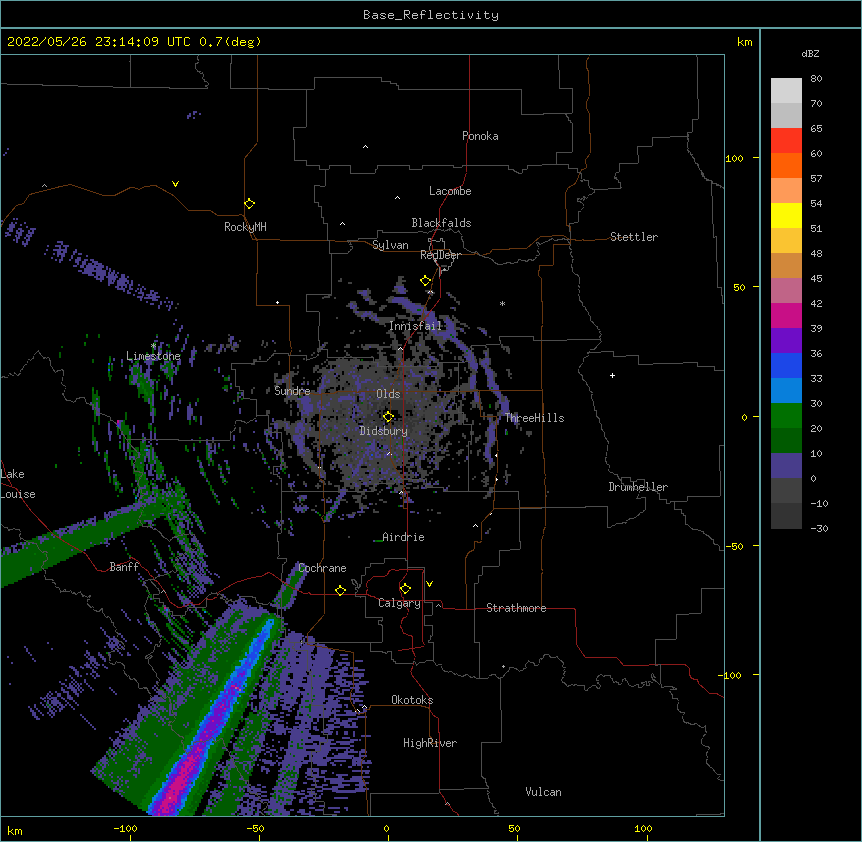
Task: Click the Ponoka label
Action: tap(480, 136)
